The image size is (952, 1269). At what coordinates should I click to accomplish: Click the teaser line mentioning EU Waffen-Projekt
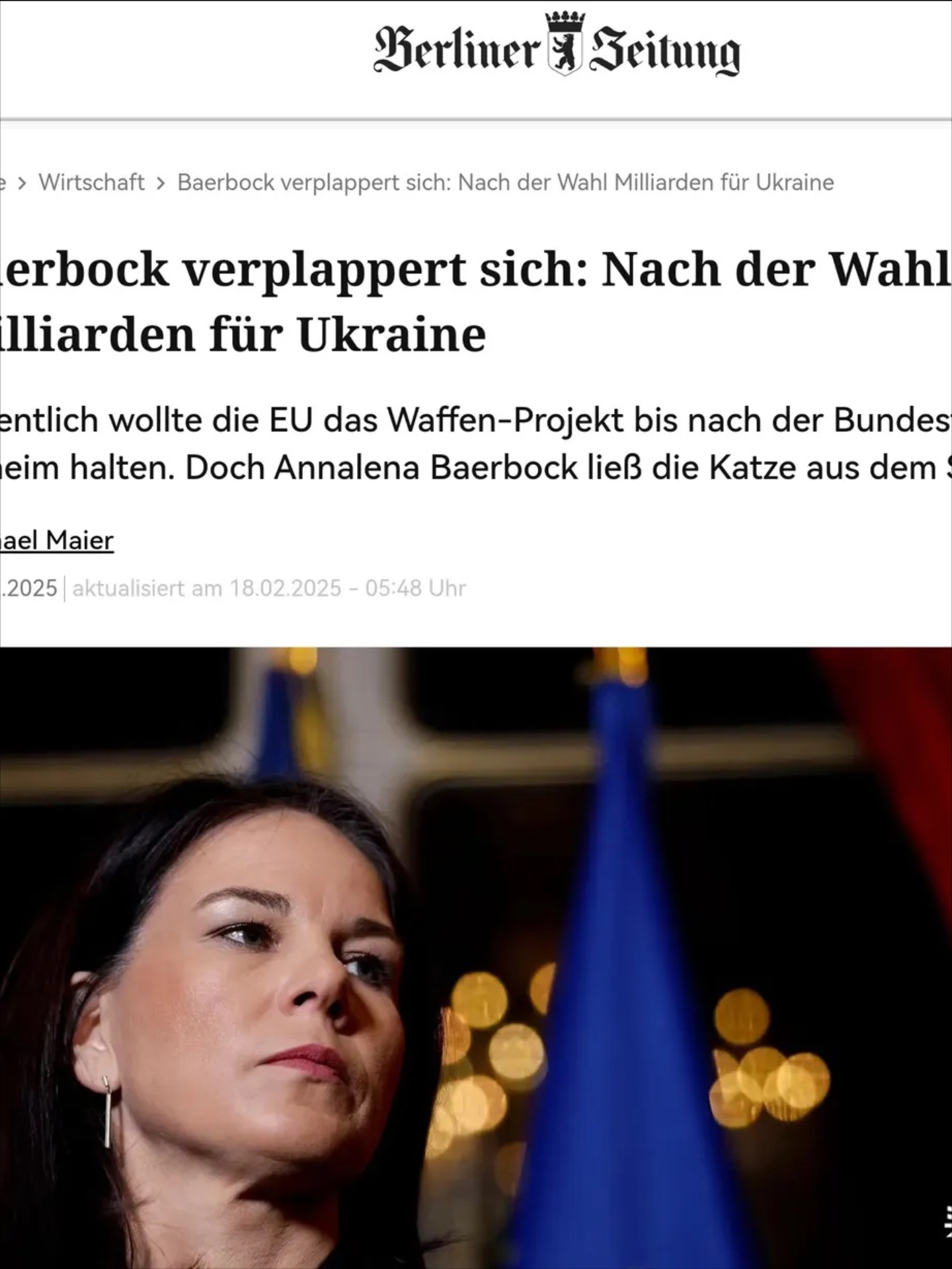476,421
